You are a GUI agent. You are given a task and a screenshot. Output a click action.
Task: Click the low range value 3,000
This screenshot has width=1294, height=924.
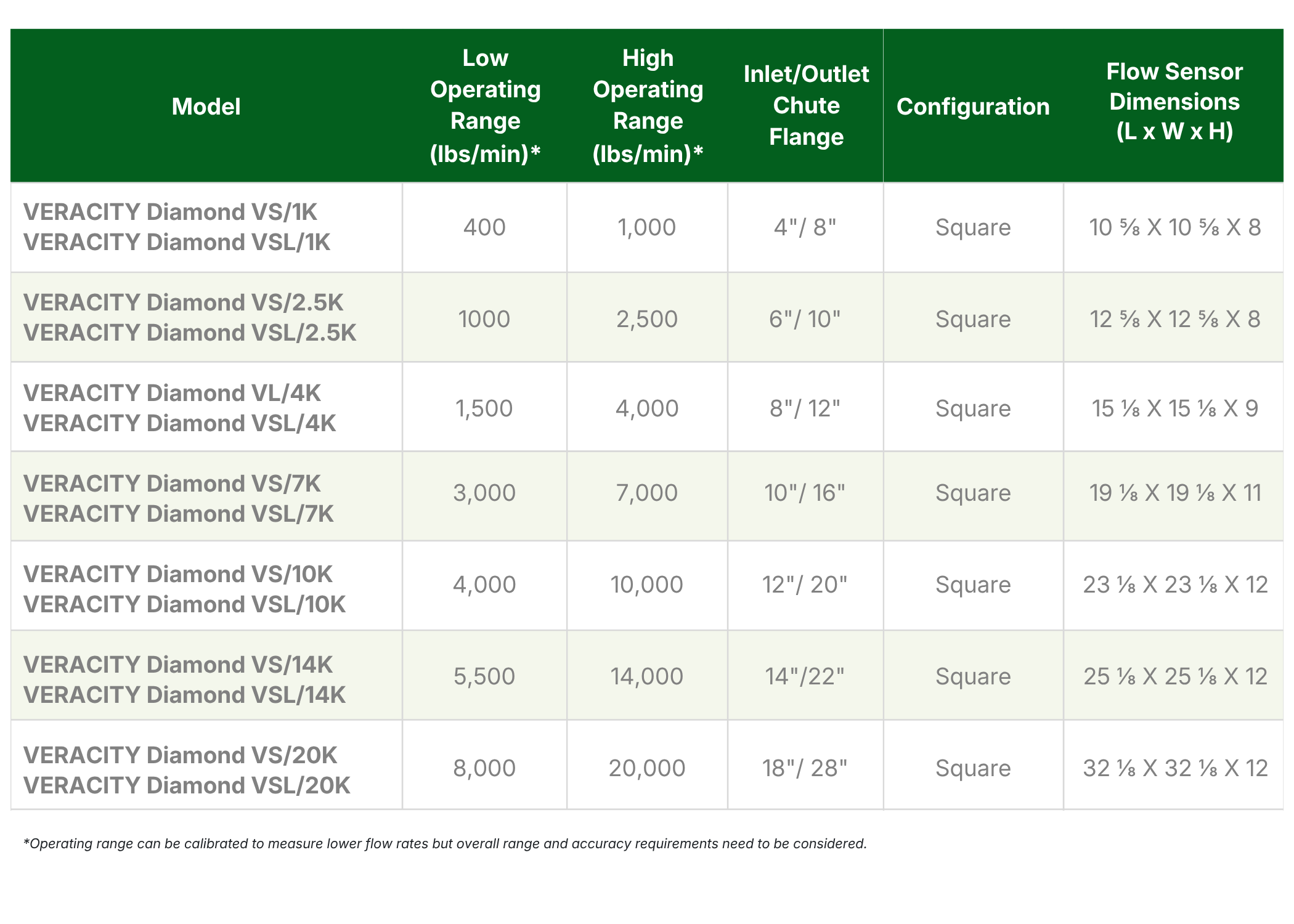tap(484, 493)
